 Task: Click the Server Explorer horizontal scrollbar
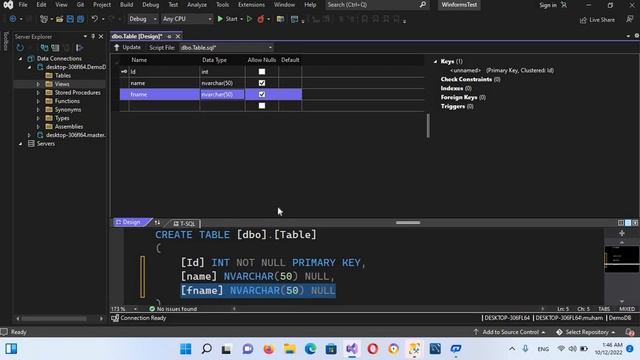point(54,319)
